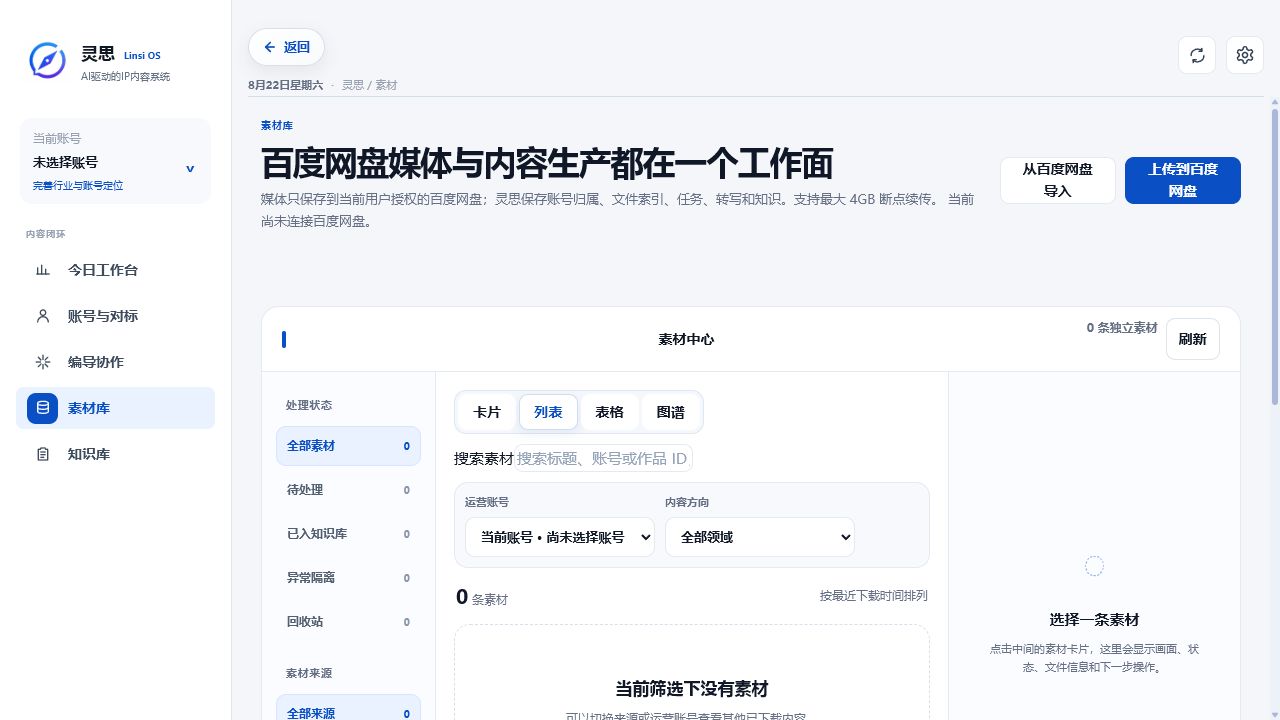Image resolution: width=1280 pixels, height=720 pixels.
Task: Open settings gear icon
Action: coord(1245,55)
